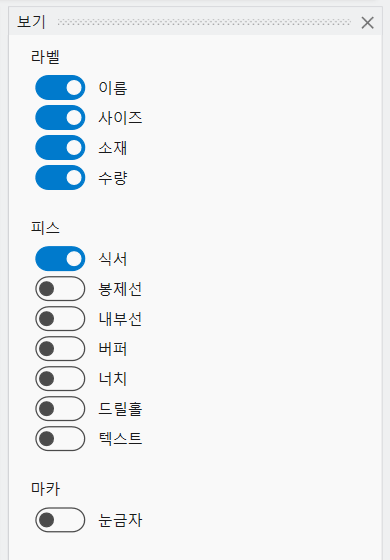This screenshot has height=560, width=390.
Task: Enable the 버퍼 toggle switch
Action: click(x=60, y=349)
